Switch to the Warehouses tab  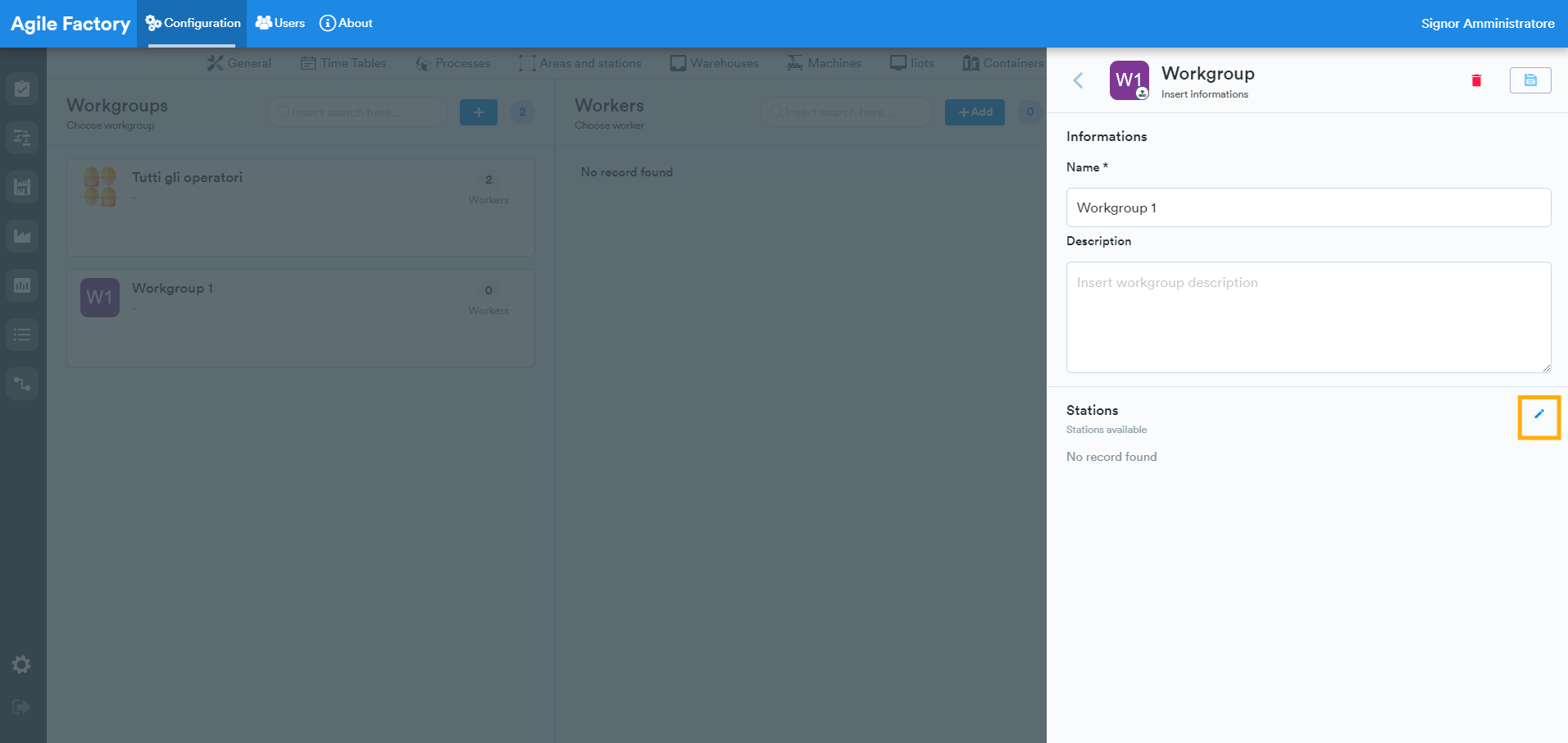click(x=715, y=63)
